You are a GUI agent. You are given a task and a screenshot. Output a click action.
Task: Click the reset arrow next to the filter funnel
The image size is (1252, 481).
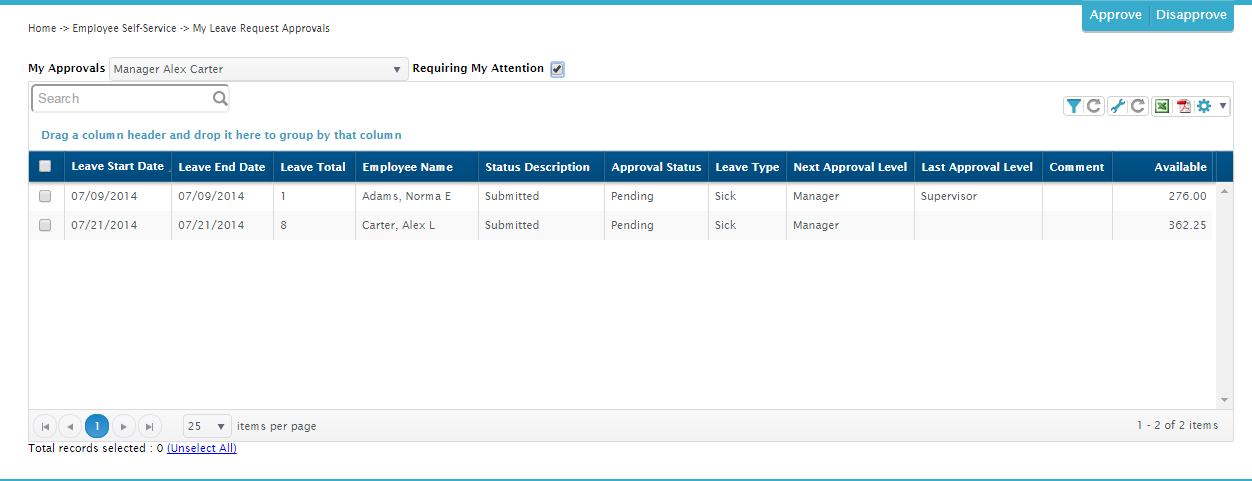(1094, 106)
